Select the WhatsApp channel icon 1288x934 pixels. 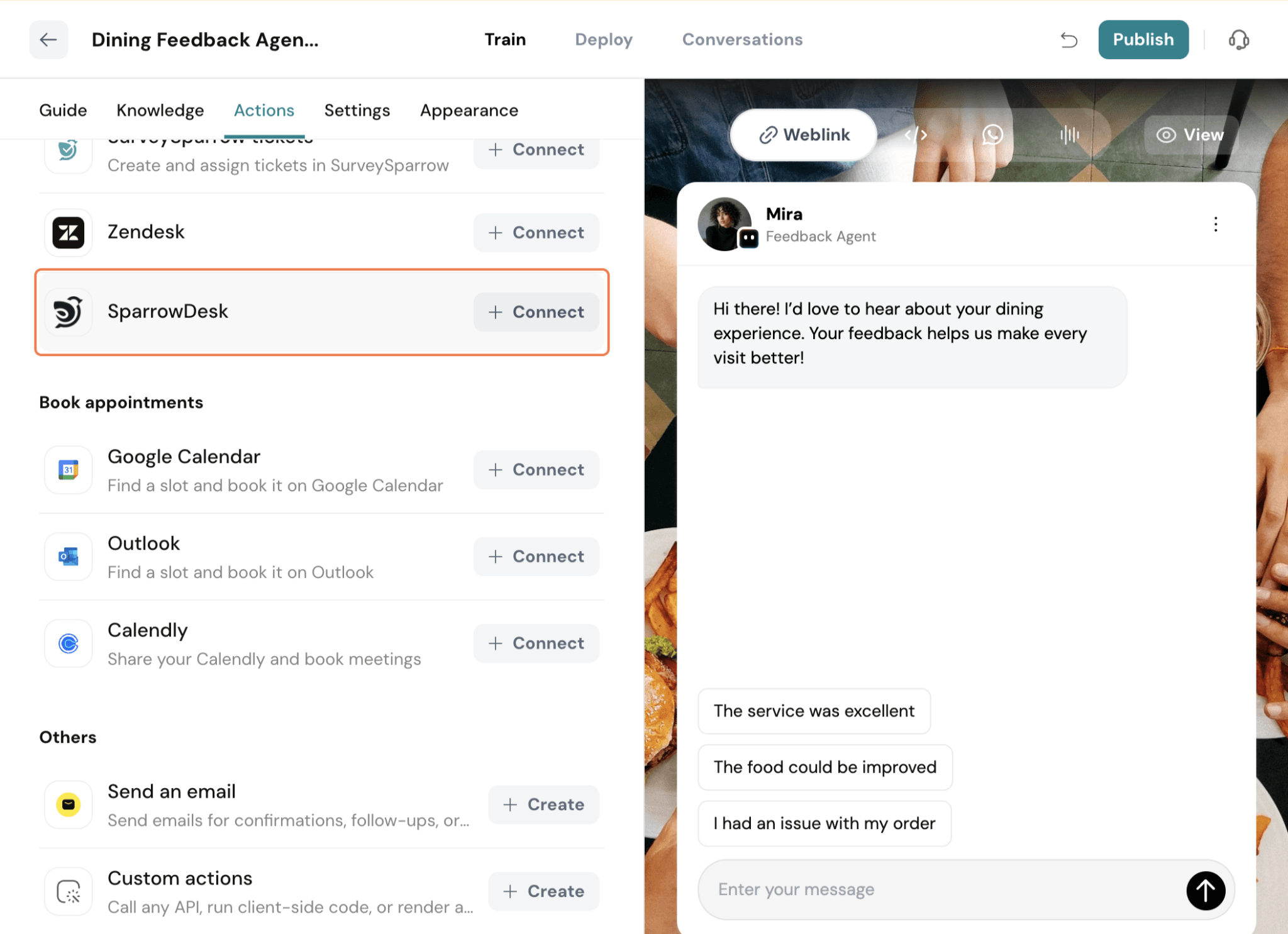point(992,135)
